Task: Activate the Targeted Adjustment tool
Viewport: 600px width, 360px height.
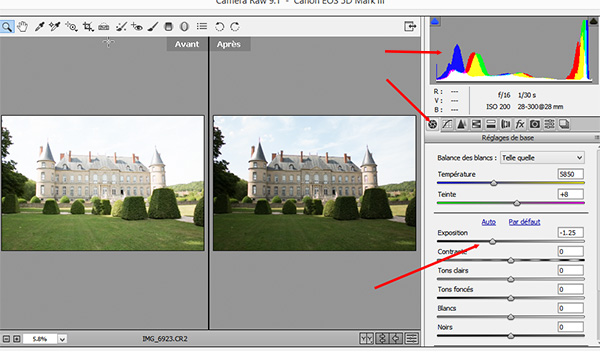Action: point(71,26)
